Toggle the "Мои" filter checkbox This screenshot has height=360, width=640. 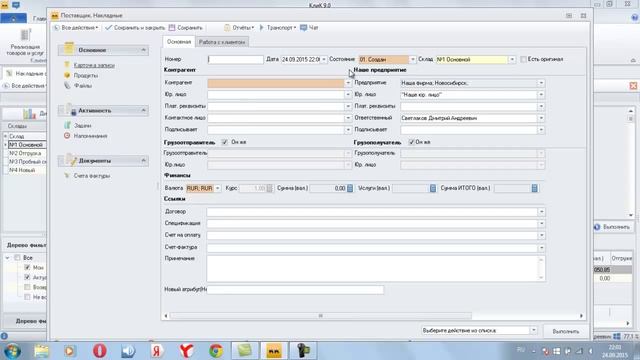pyautogui.click(x=27, y=268)
